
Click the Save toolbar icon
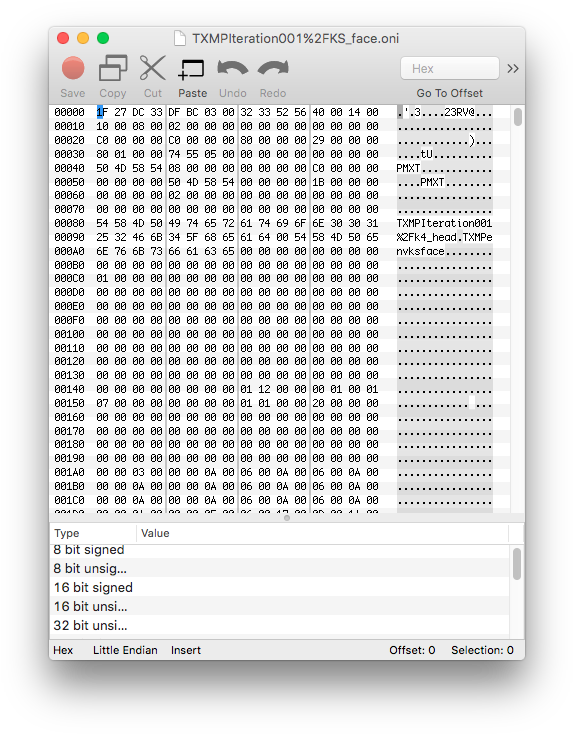[x=73, y=68]
